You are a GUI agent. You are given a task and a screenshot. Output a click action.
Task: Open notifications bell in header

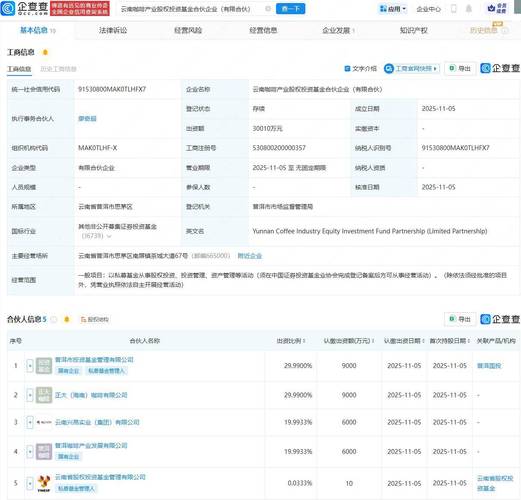469,9
